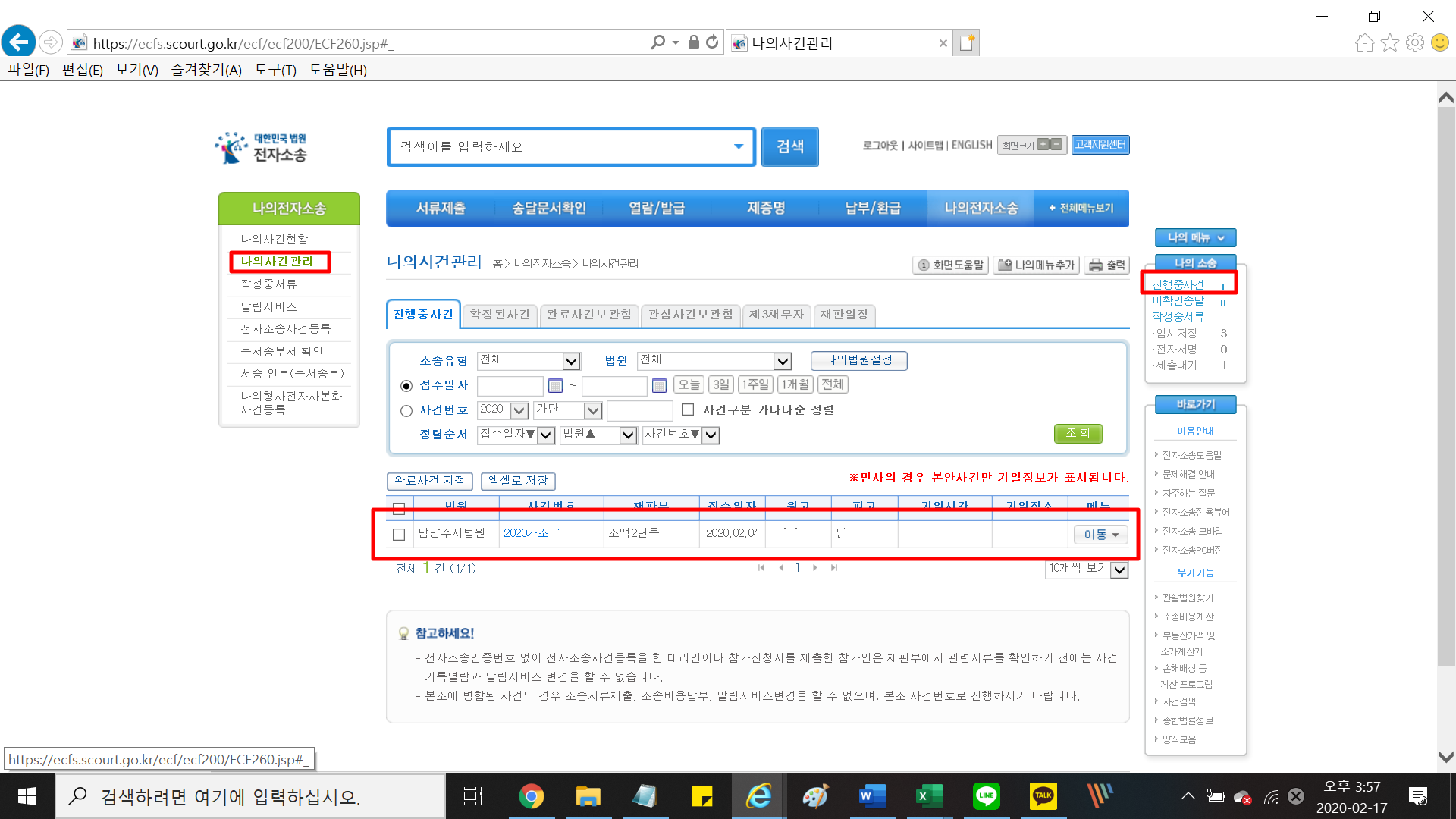This screenshot has width=1456, height=819.
Task: Open the 서류제출 navigation menu
Action: 441,209
